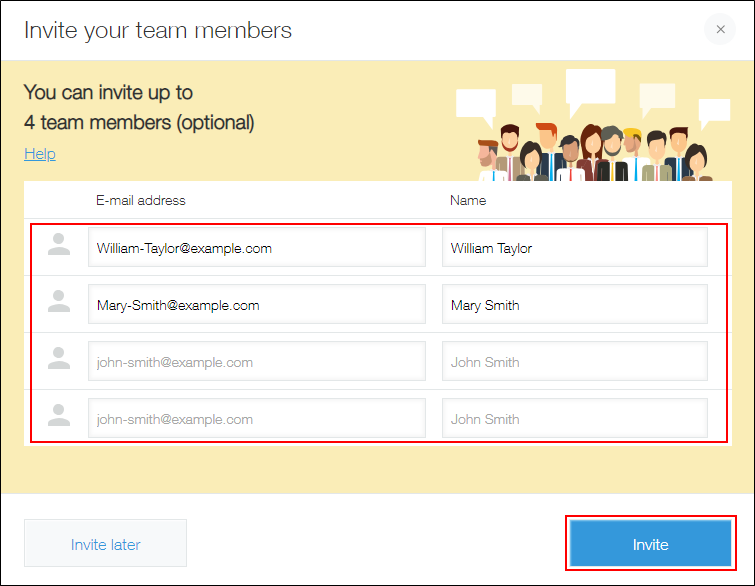This screenshot has width=755, height=586.
Task: Click the "Invite your team members" dialog title
Action: [x=158, y=30]
